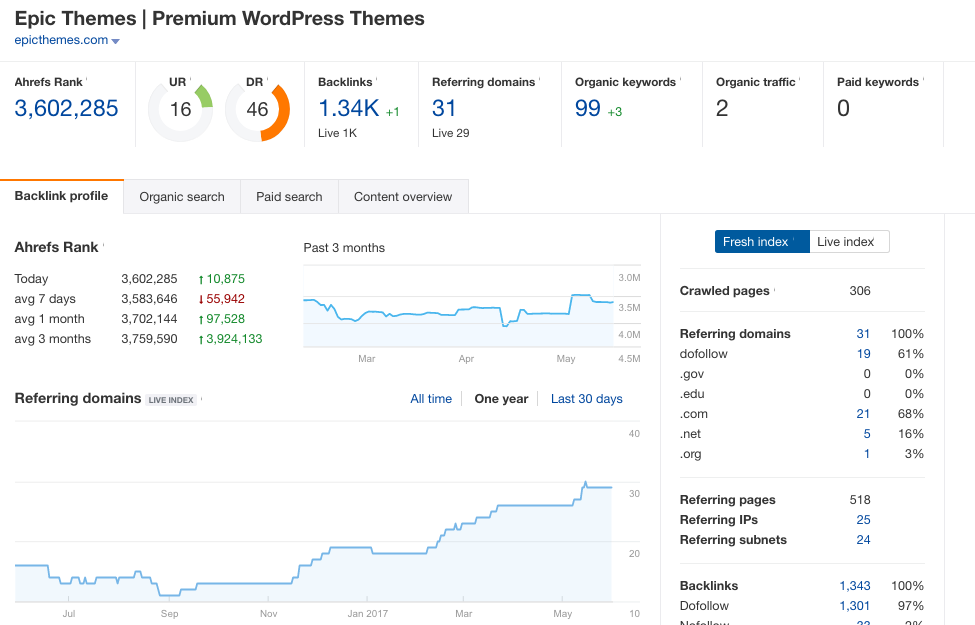Click info icon beside Organic keywords label

(x=680, y=80)
